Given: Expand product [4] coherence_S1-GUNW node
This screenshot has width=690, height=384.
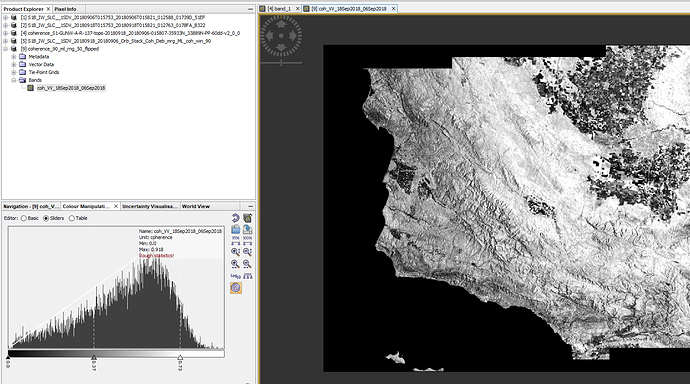Looking at the screenshot, I should pos(6,33).
